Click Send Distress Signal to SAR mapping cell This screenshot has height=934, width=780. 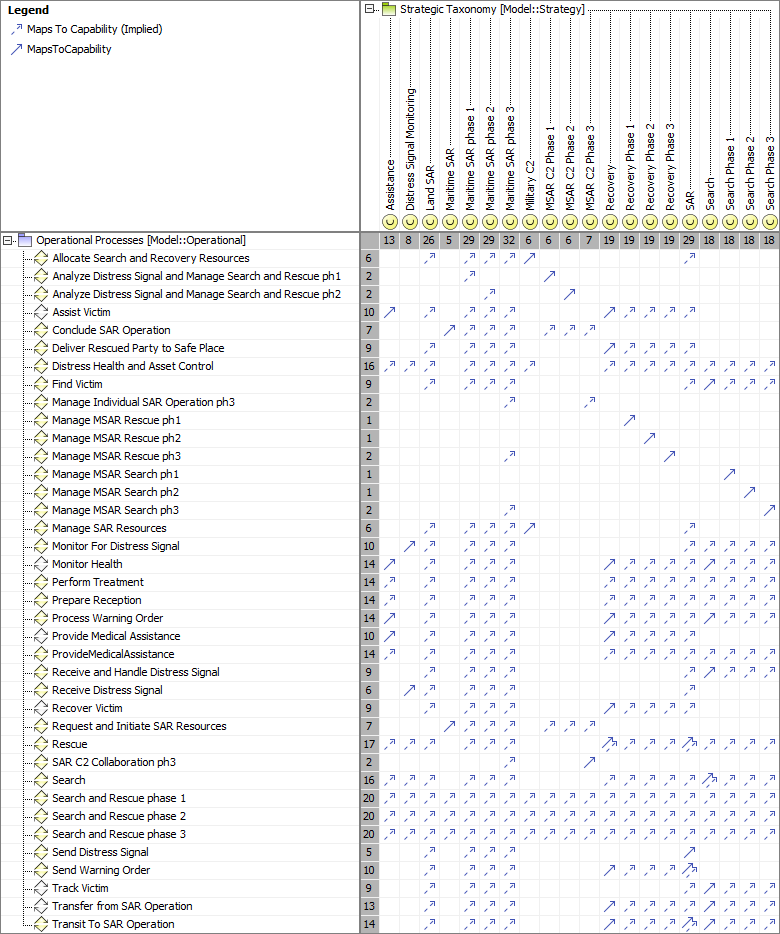pos(689,852)
